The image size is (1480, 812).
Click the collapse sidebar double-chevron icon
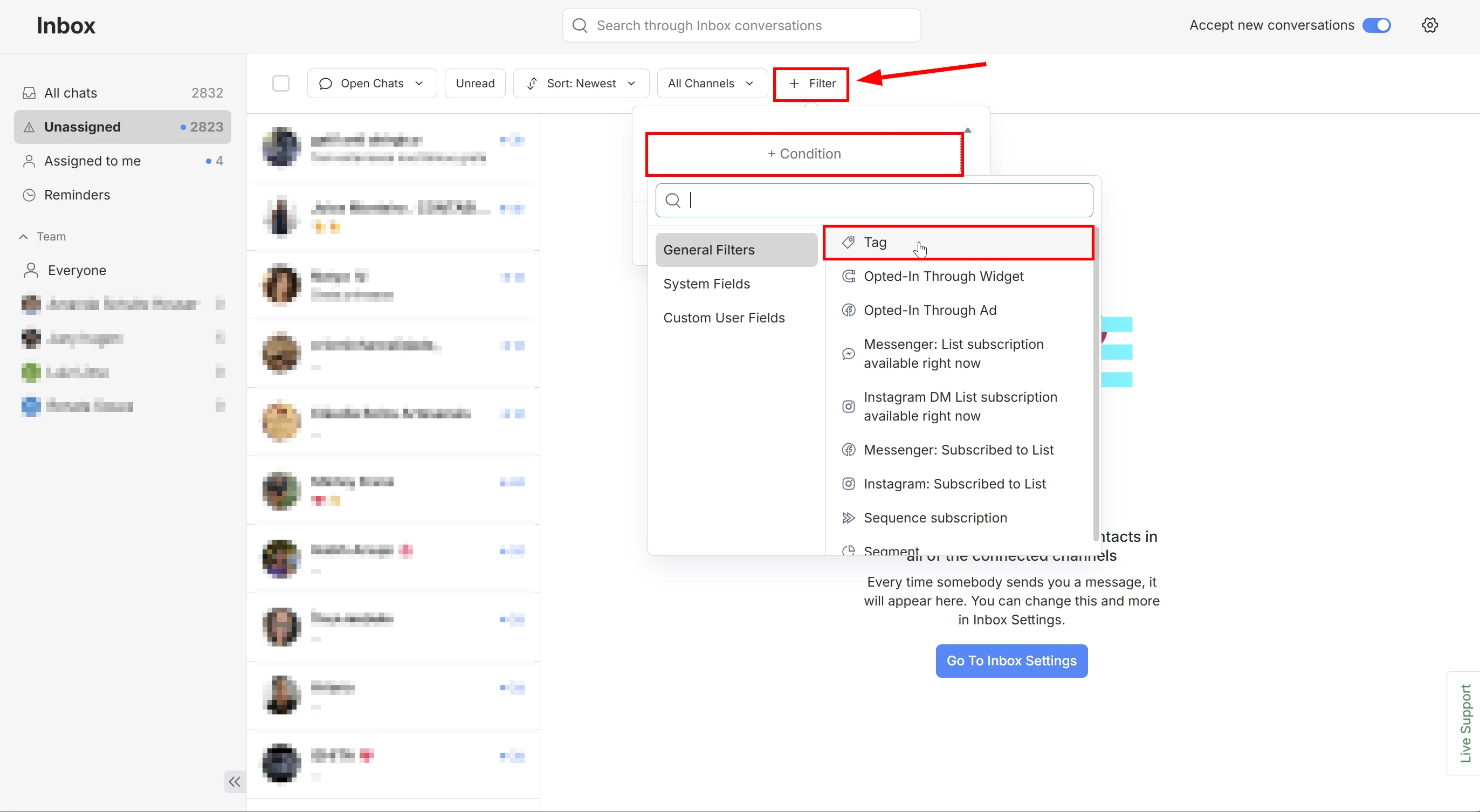pos(235,782)
